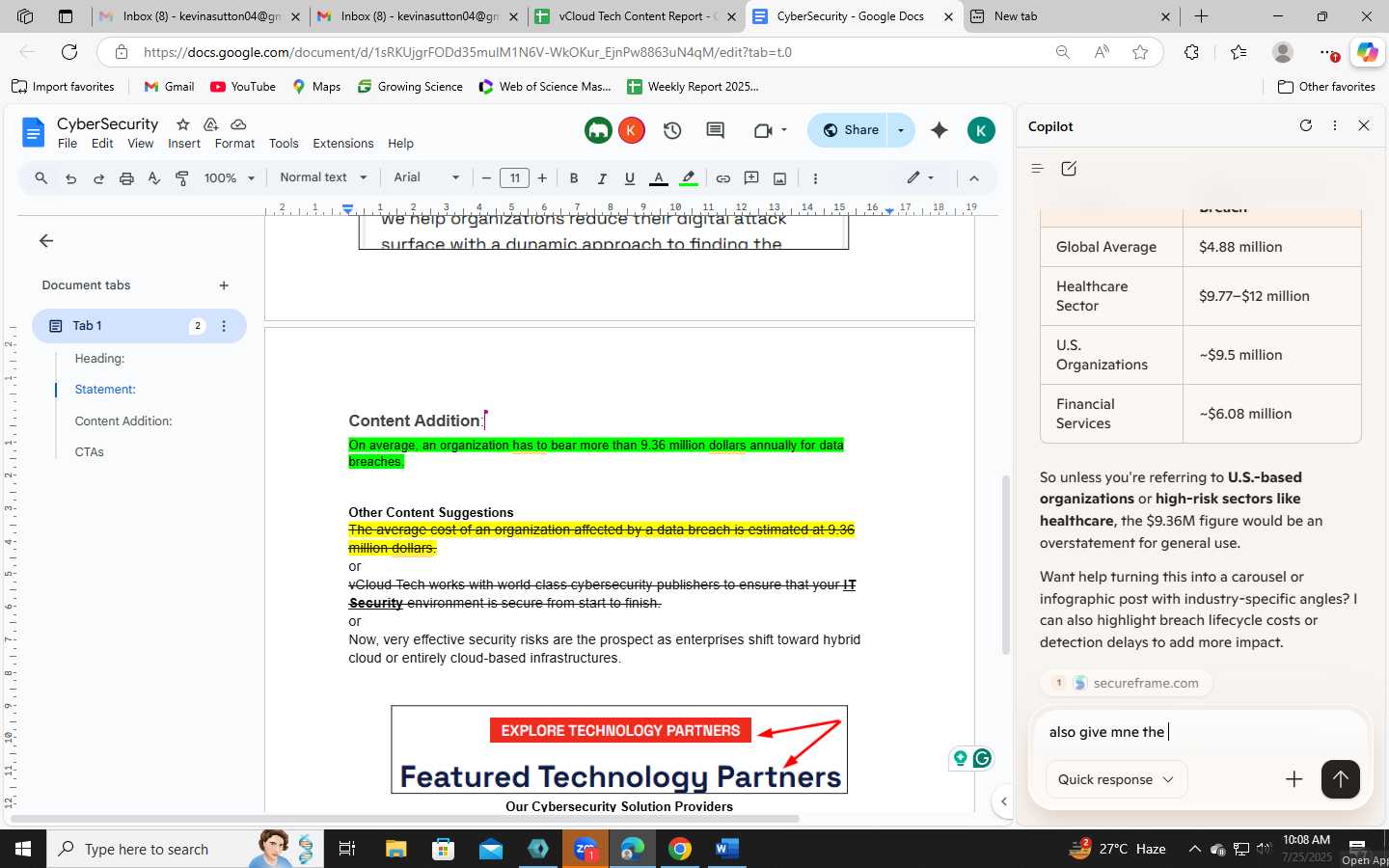
Task: Redo the last action
Action: (98, 177)
